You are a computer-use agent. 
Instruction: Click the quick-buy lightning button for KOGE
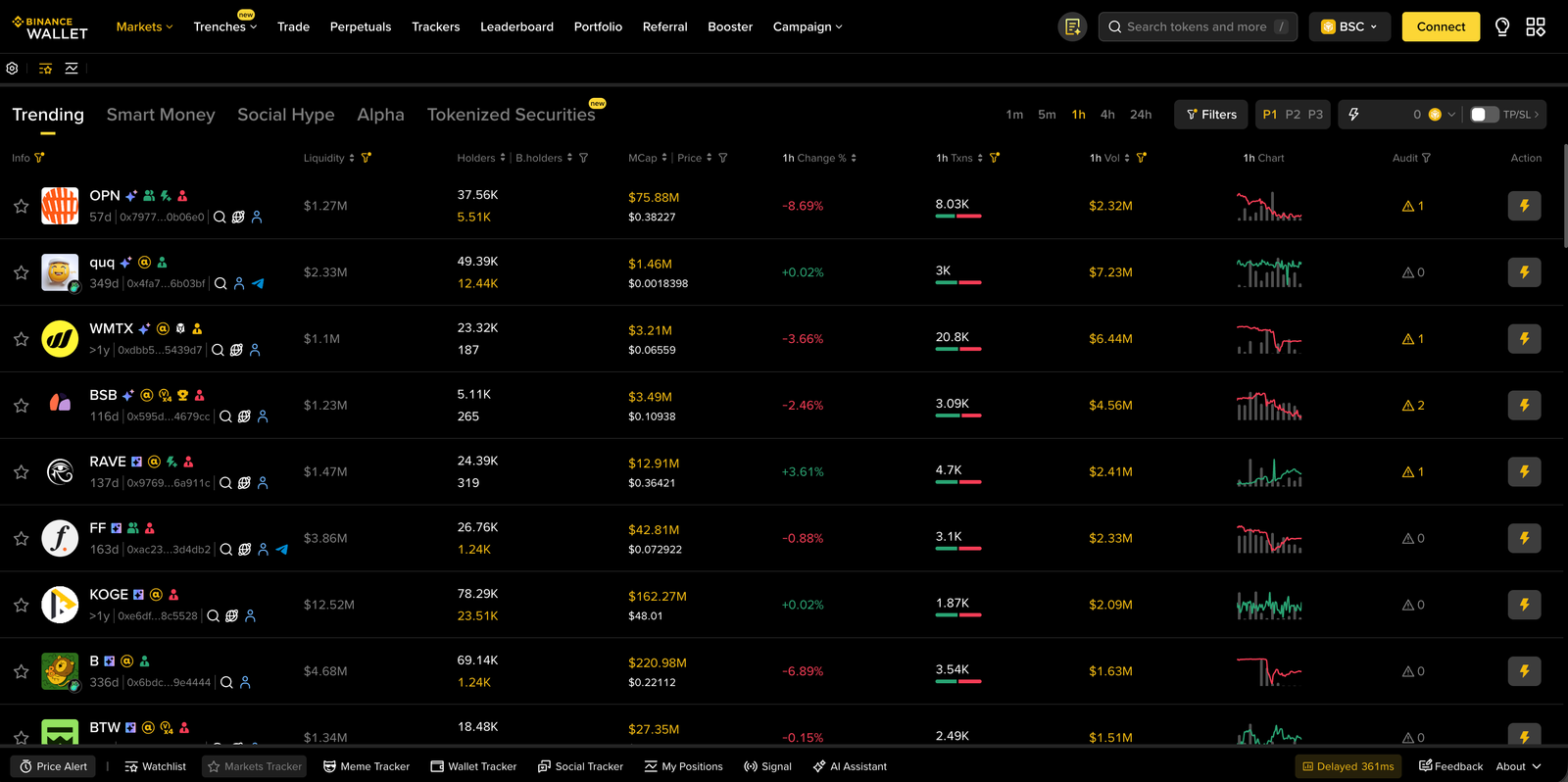[1524, 605]
